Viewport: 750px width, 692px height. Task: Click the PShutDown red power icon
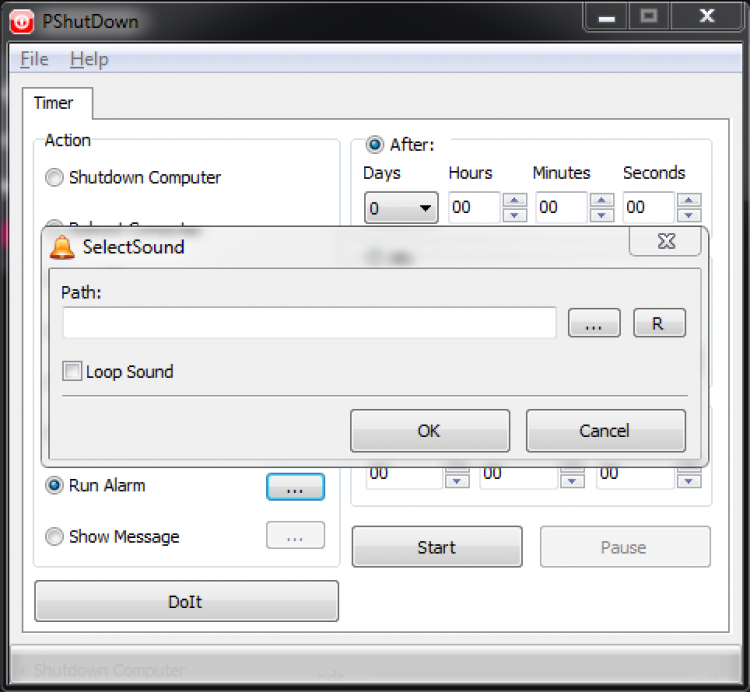point(22,22)
